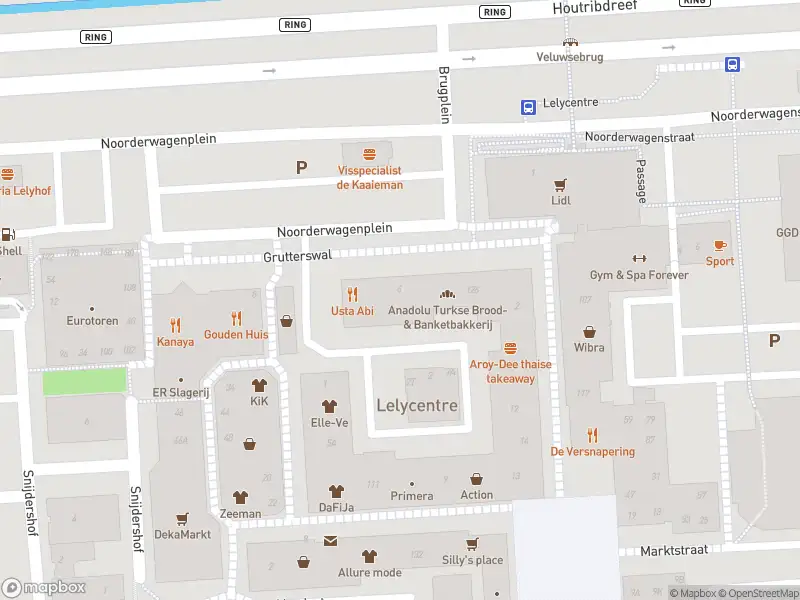Select the Veluwsebrug bridge icon
The width and height of the screenshot is (800, 600).
point(570,42)
